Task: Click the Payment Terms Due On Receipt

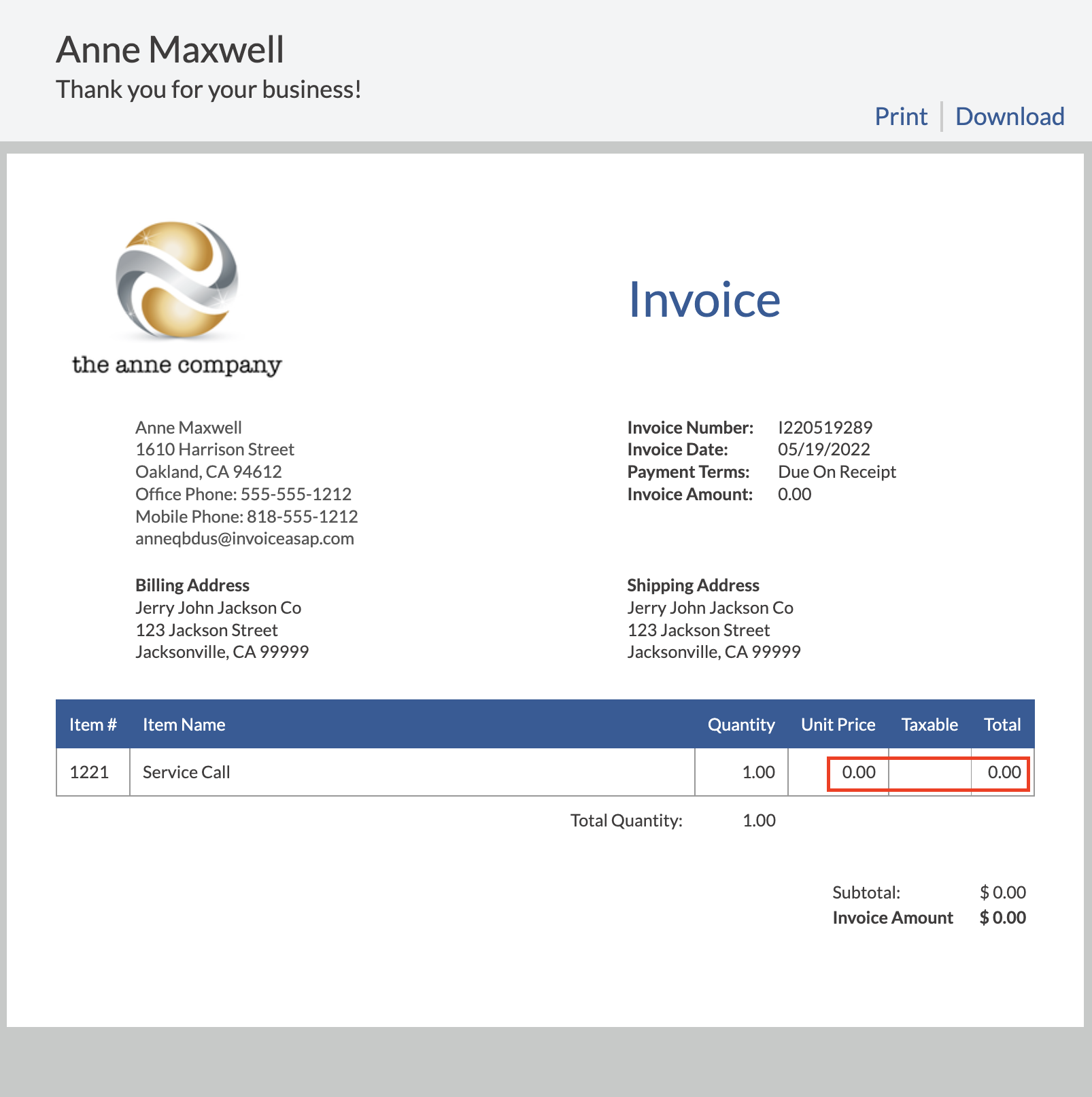Action: point(836,472)
